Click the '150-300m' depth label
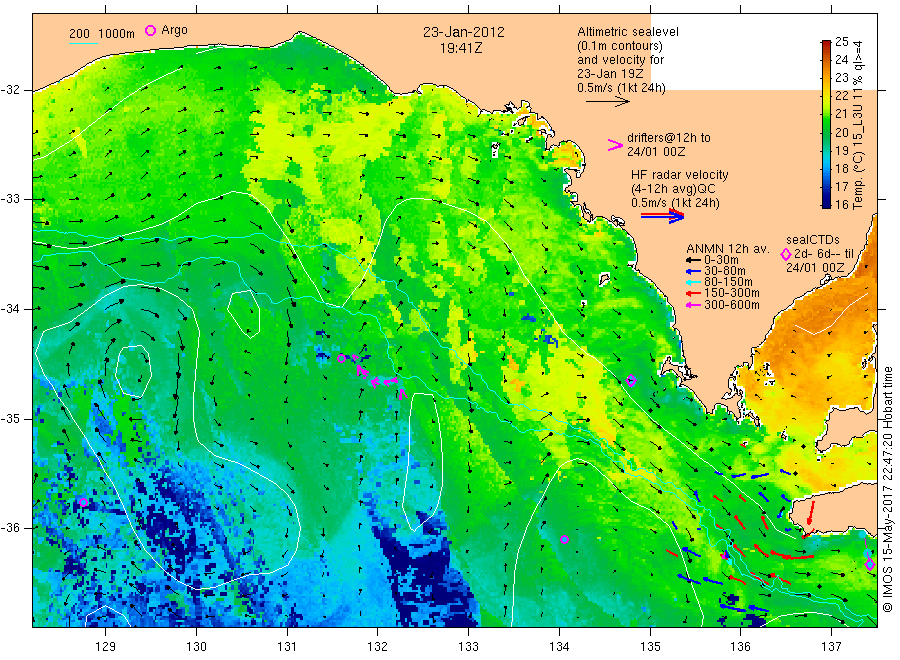900x660 pixels. (731, 294)
